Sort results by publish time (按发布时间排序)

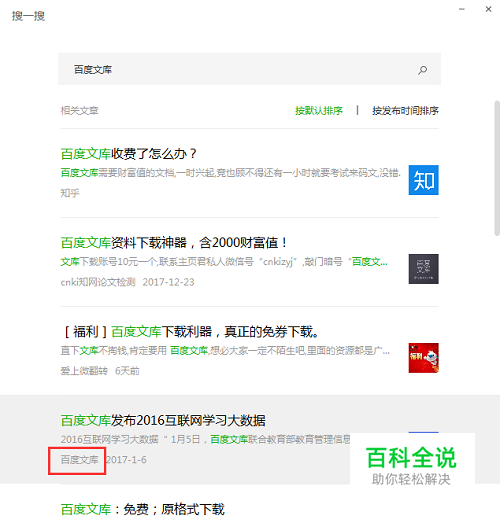[405, 110]
